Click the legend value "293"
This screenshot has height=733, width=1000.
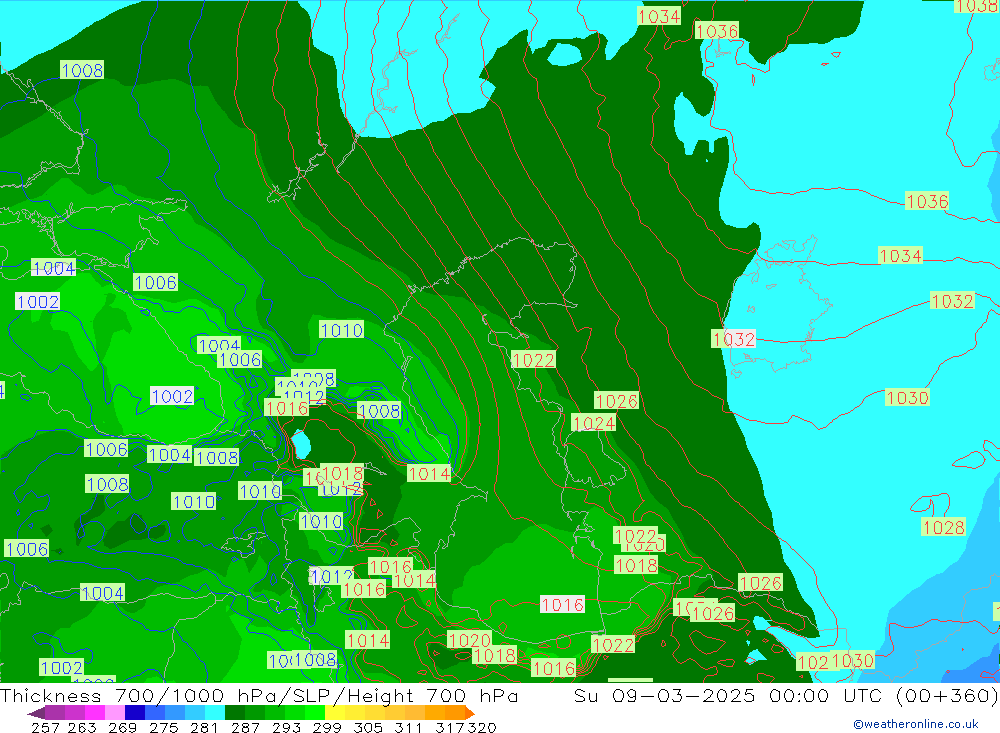286,727
